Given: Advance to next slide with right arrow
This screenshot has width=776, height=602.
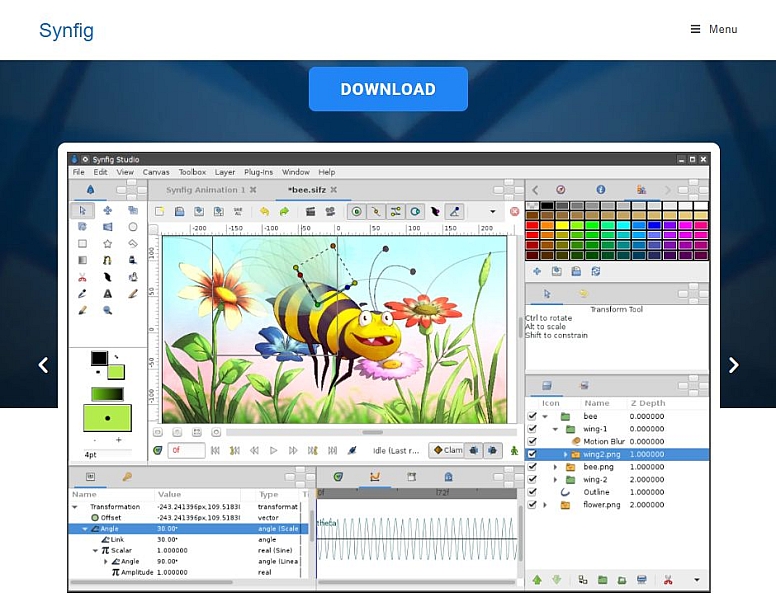Looking at the screenshot, I should click(733, 365).
